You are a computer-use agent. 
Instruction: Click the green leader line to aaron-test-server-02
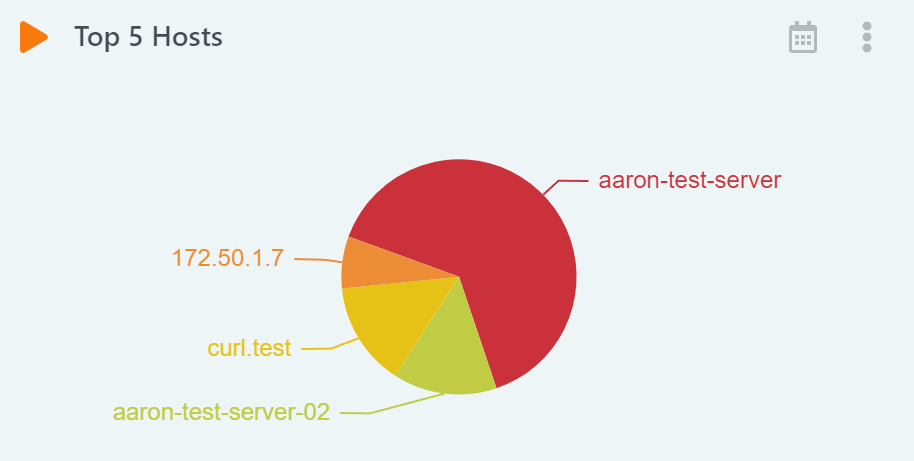click(x=393, y=404)
